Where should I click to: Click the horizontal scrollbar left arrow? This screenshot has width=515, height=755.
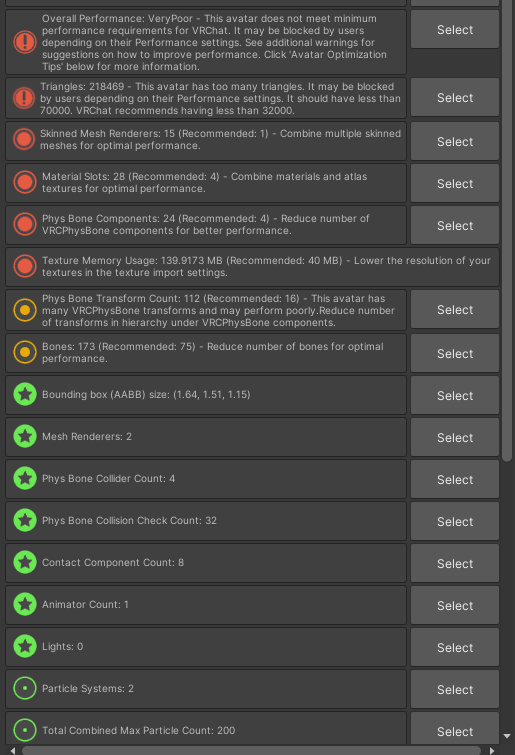13,751
